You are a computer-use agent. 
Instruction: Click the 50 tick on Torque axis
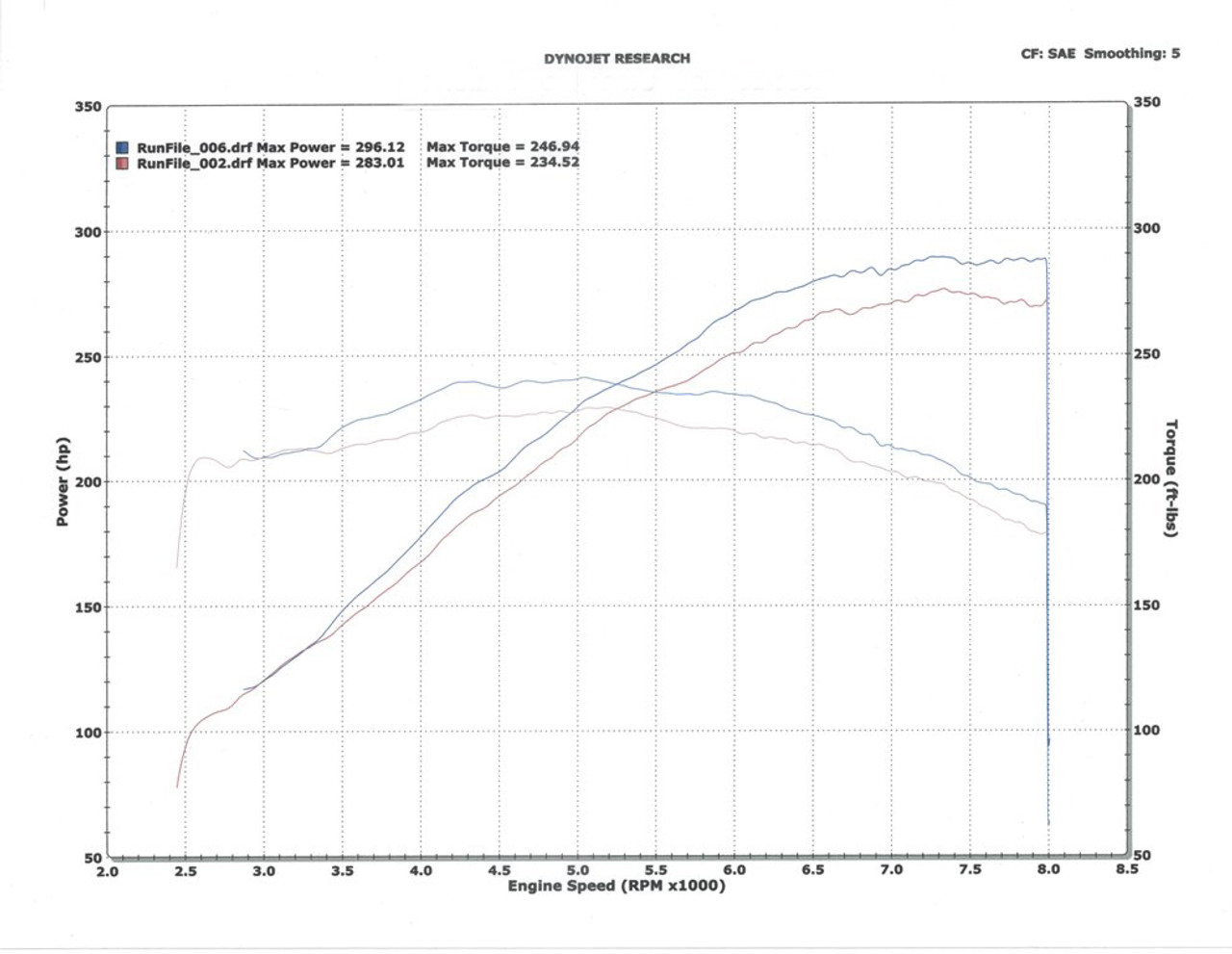tap(1143, 855)
